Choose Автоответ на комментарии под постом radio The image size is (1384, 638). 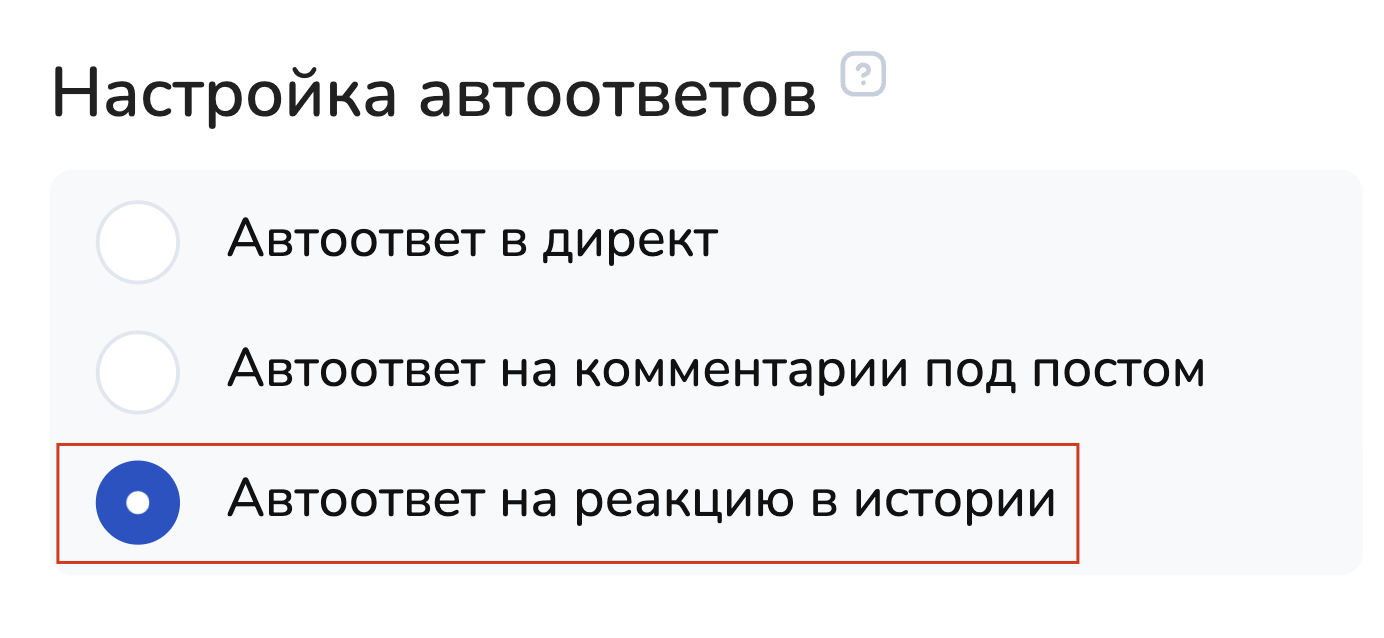point(138,372)
